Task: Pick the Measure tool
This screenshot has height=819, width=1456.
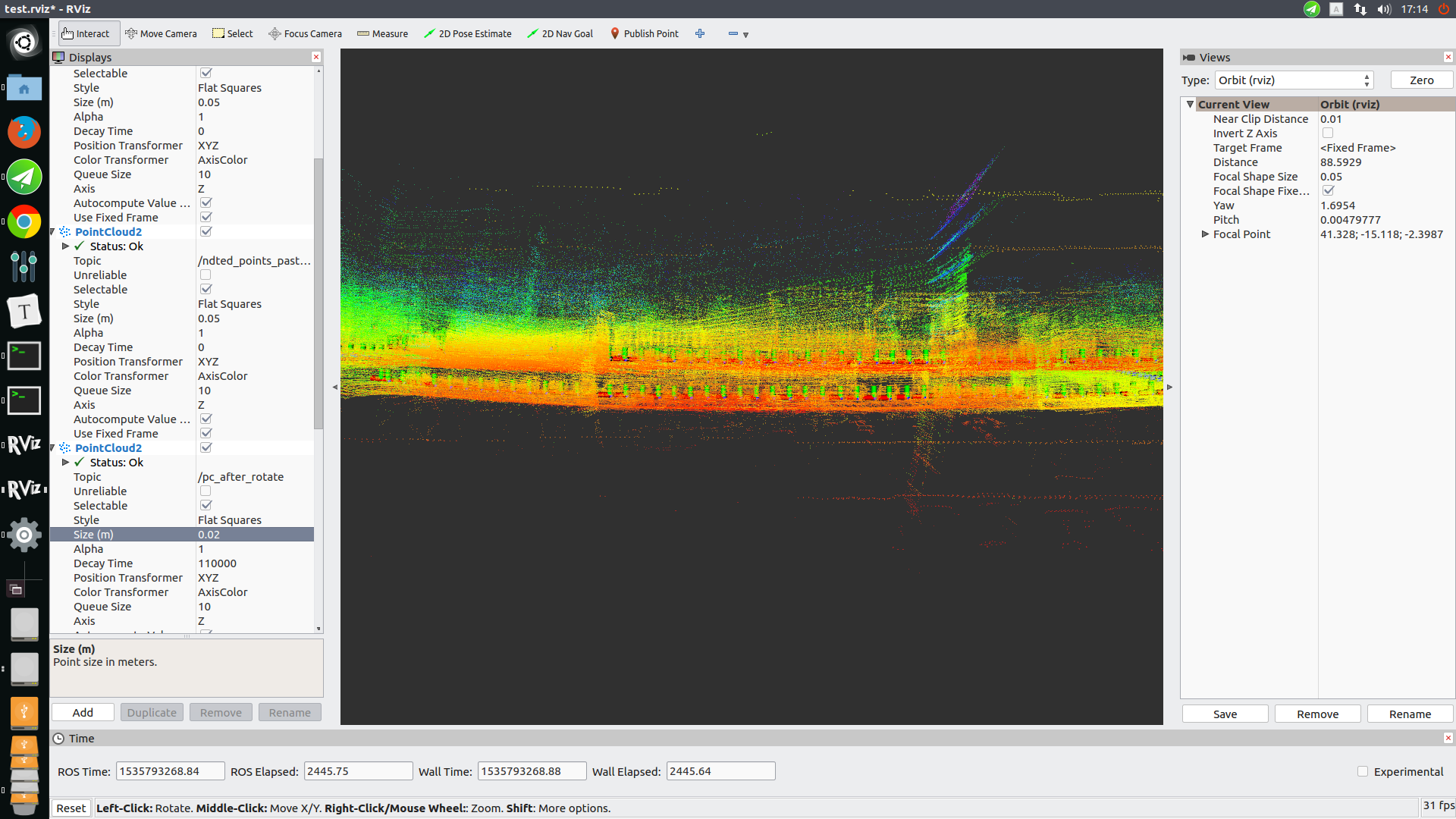Action: click(x=382, y=33)
